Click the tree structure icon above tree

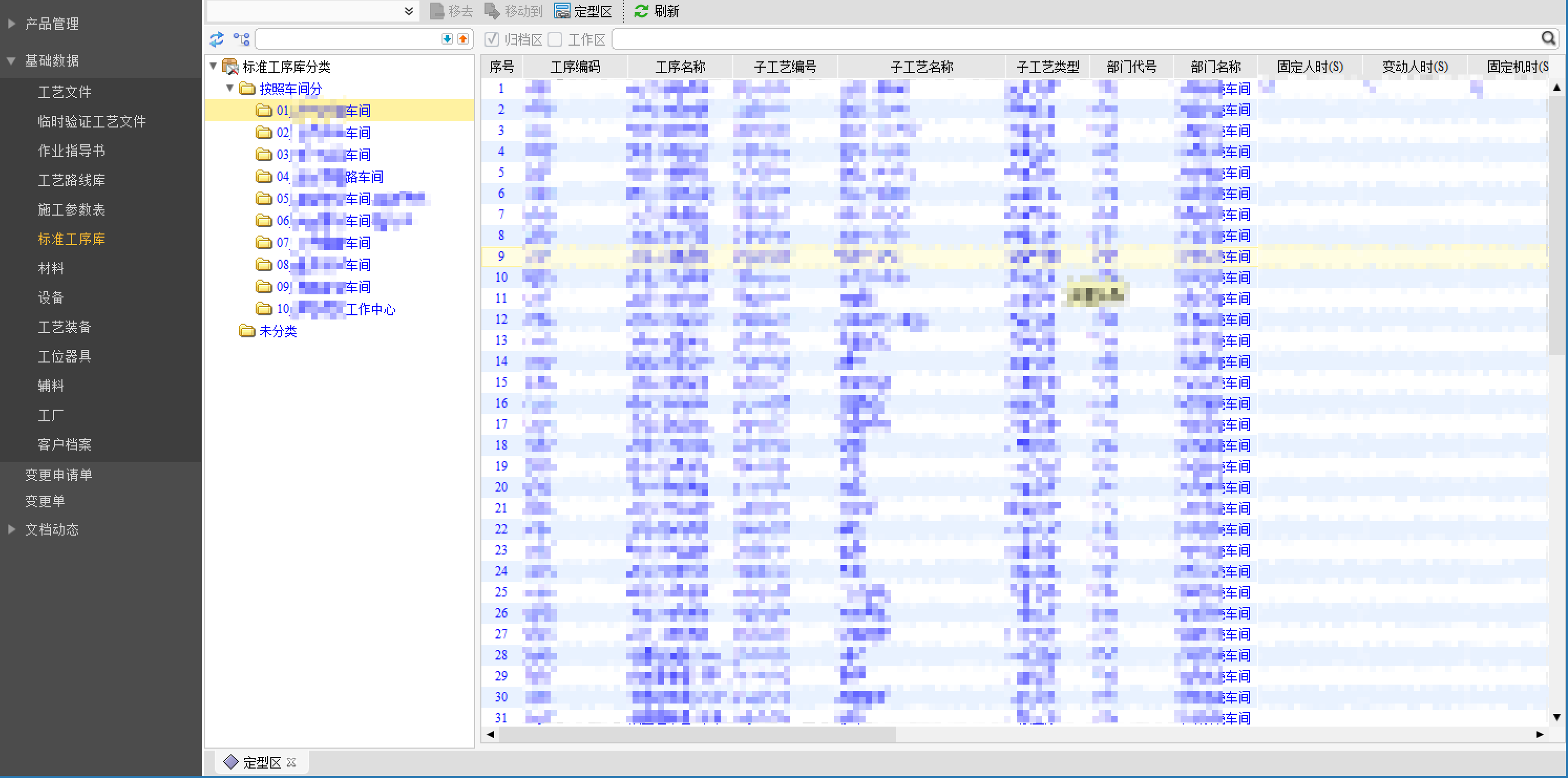[241, 39]
